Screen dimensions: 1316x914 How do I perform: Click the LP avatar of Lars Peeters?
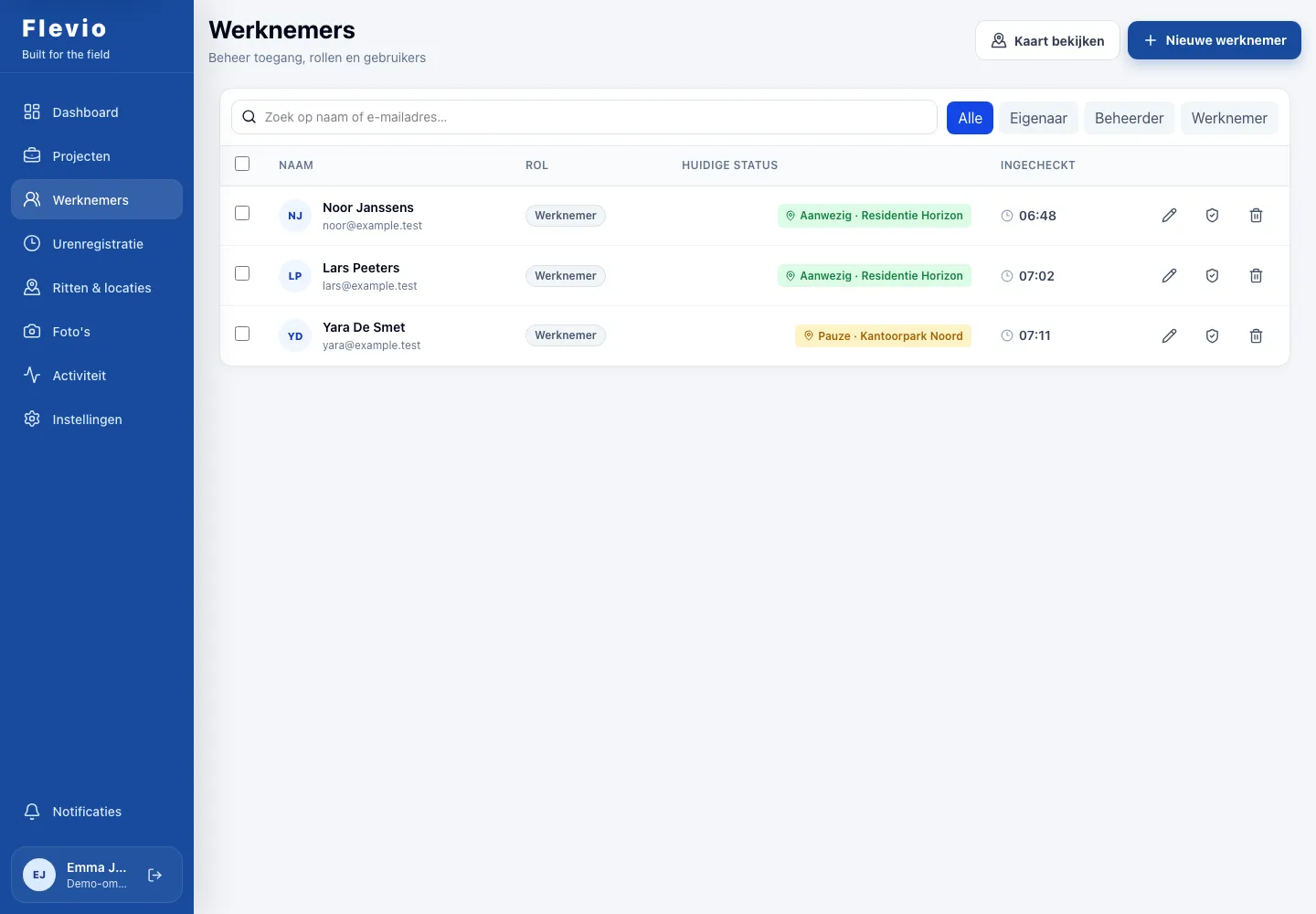[295, 276]
